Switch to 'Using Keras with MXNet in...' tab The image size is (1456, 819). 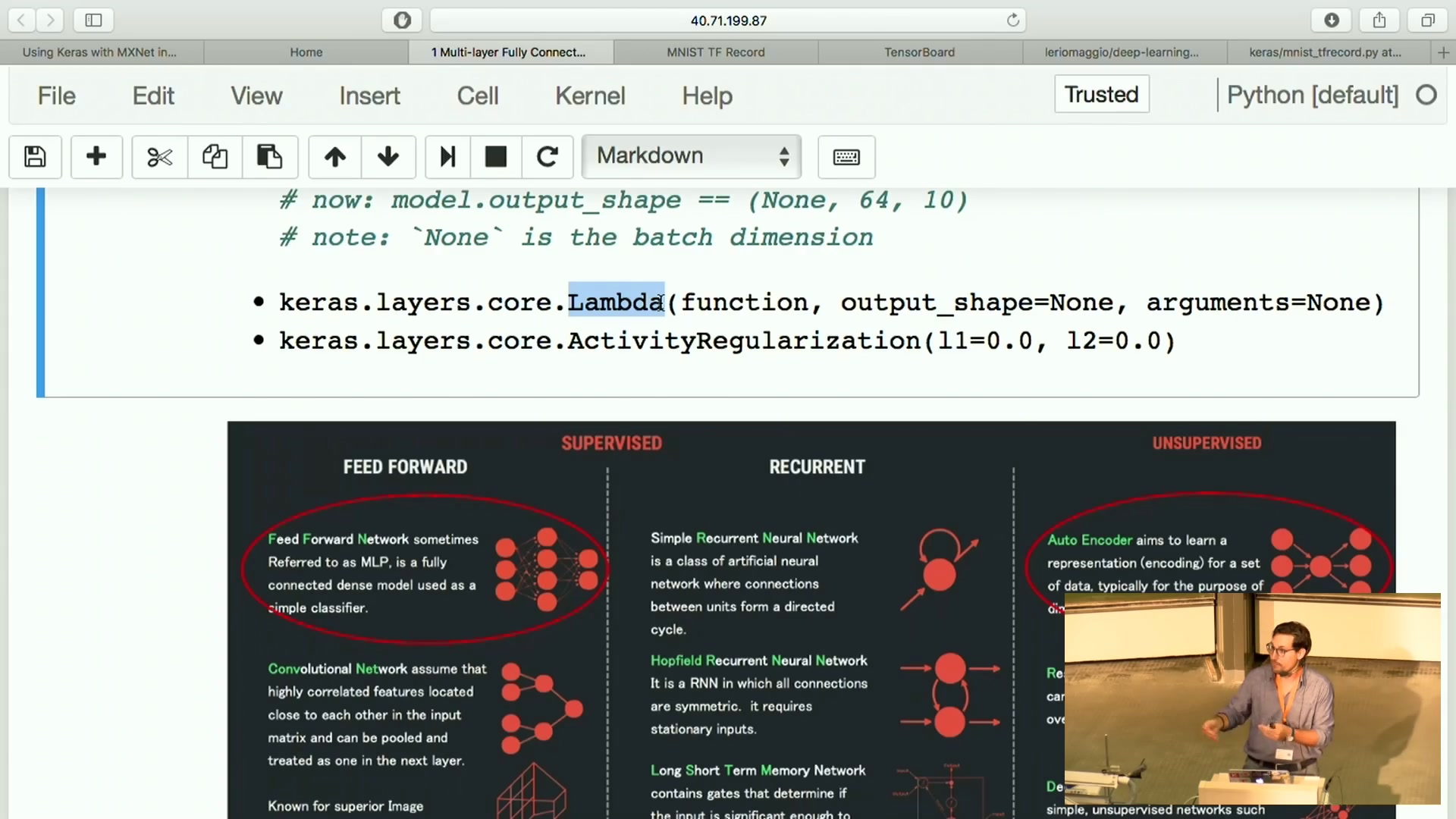coord(99,52)
